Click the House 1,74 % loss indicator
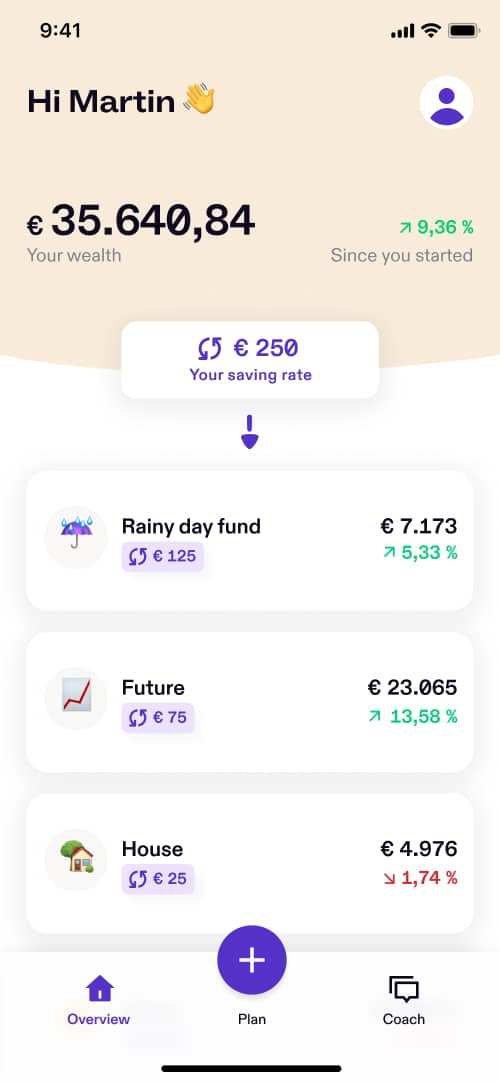Viewport: 500px width, 1083px height. click(x=419, y=878)
